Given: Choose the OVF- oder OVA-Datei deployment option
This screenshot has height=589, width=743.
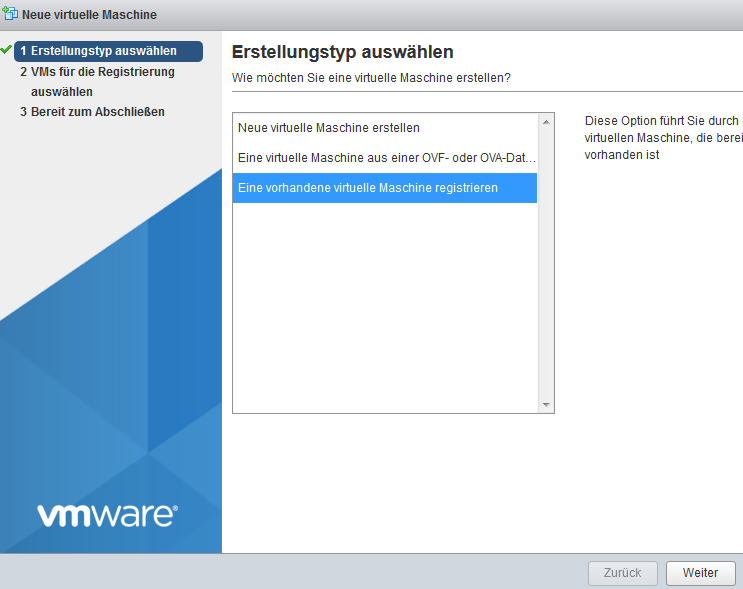Looking at the screenshot, I should [385, 158].
